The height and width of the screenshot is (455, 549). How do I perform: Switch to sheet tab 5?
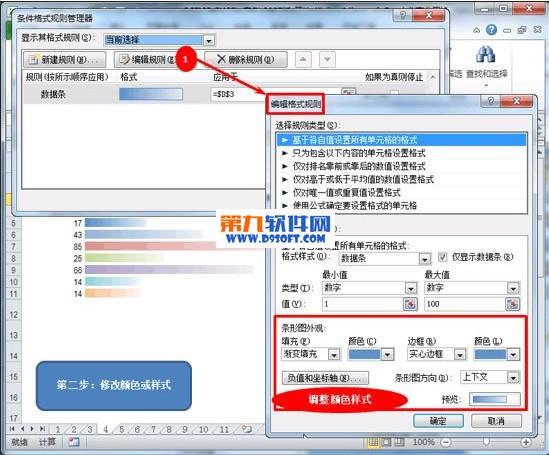coord(122,429)
